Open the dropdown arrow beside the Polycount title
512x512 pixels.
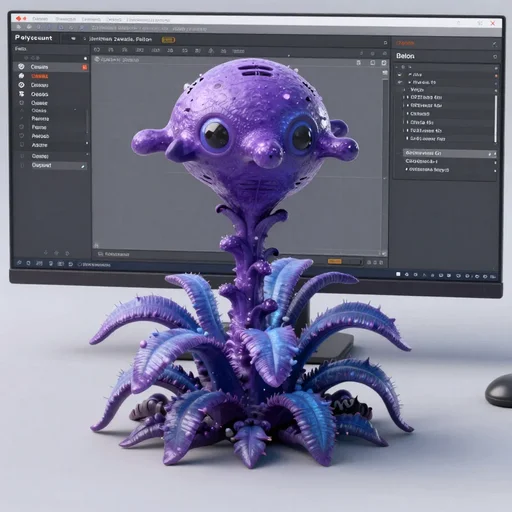coord(73,39)
